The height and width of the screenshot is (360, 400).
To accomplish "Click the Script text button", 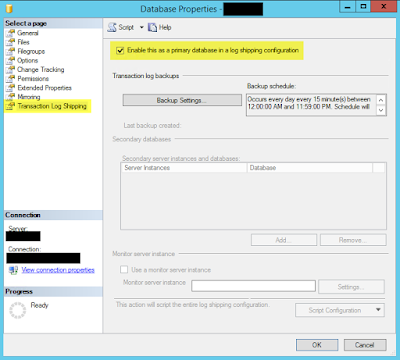I will (x=126, y=27).
